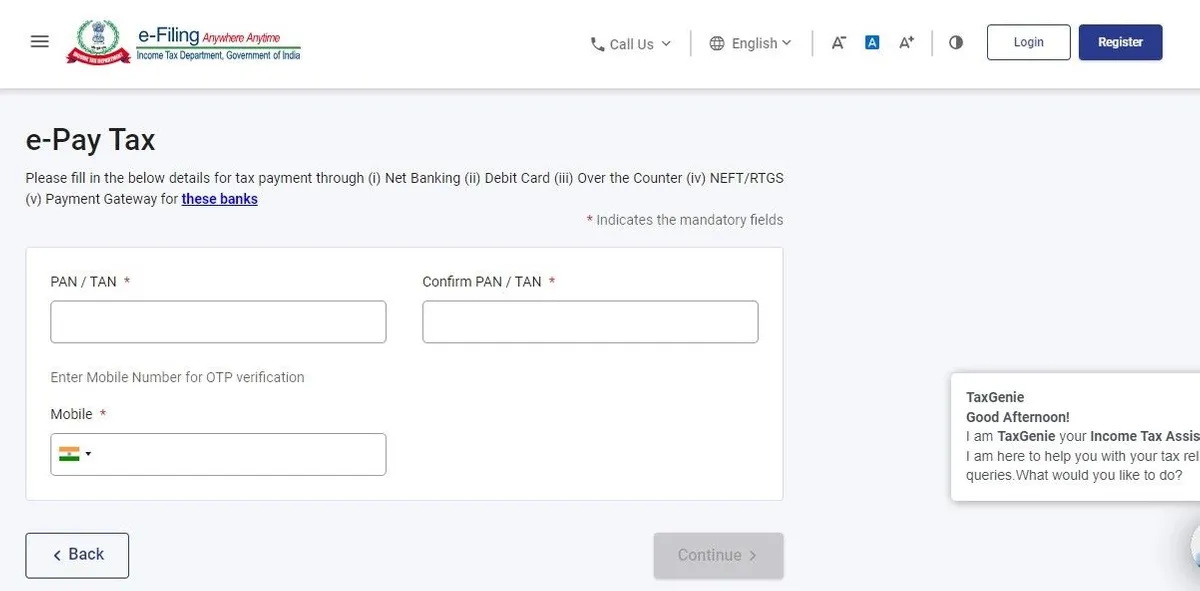Click into the Mobile number field
The height and width of the screenshot is (591, 1200).
click(240, 454)
